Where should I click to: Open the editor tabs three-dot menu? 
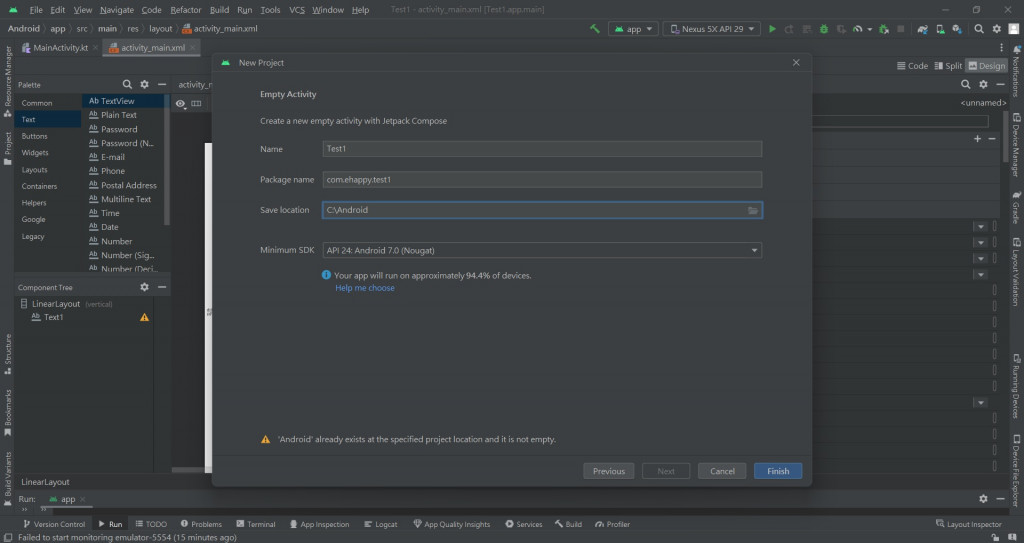click(1001, 48)
